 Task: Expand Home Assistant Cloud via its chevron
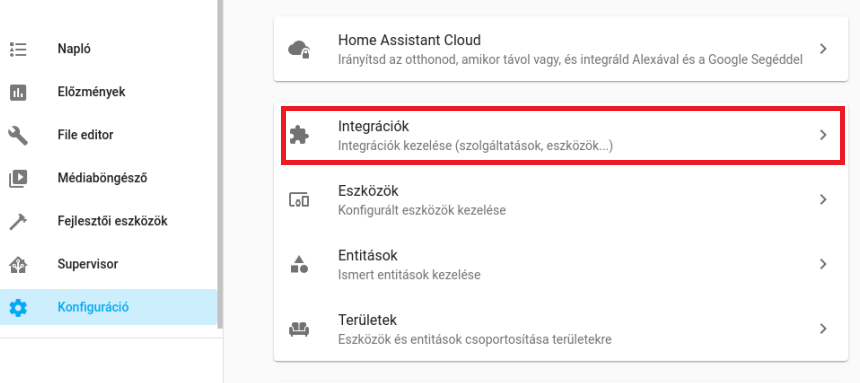click(823, 49)
